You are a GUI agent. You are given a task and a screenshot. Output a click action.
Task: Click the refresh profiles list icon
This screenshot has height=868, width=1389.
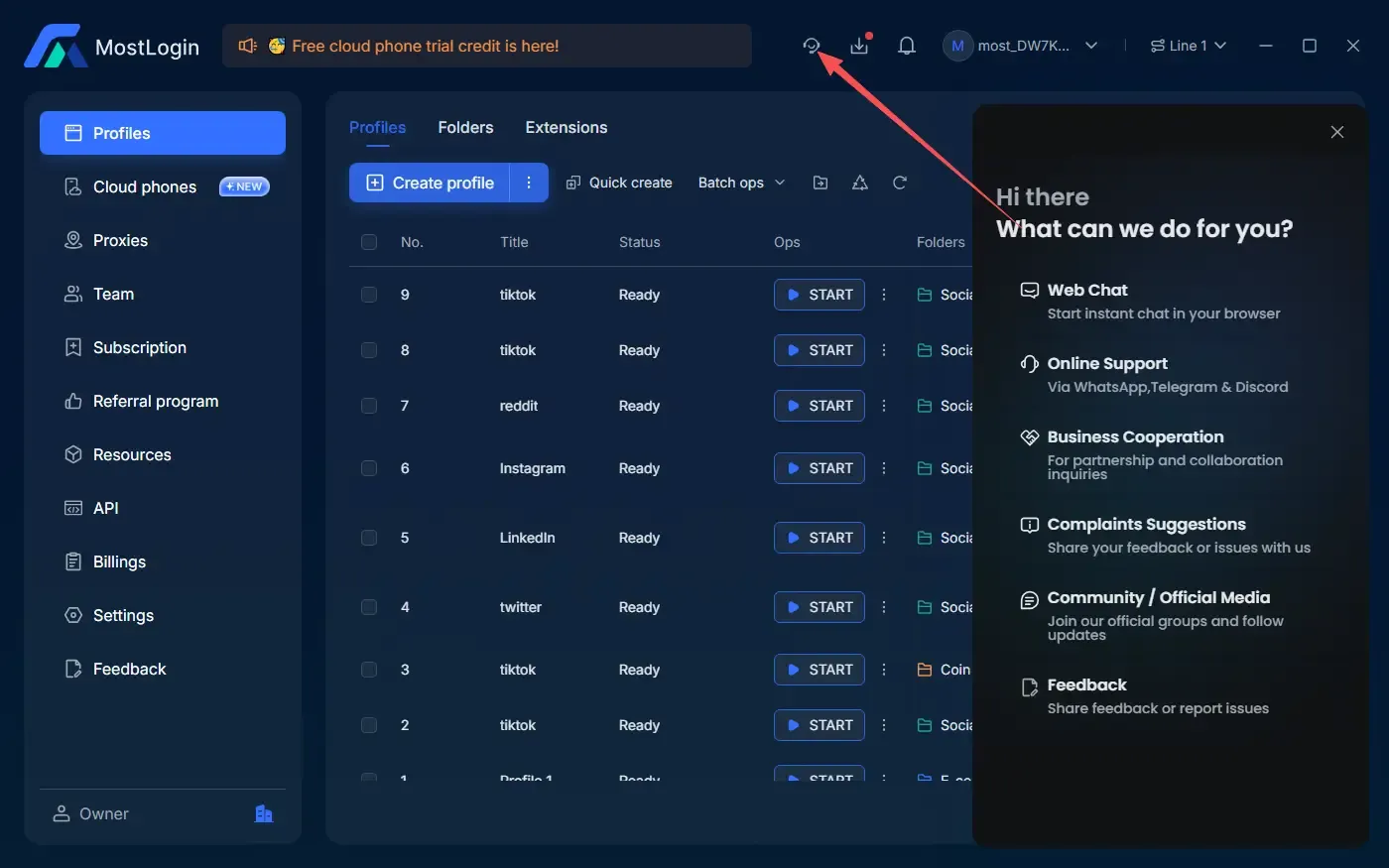(900, 183)
